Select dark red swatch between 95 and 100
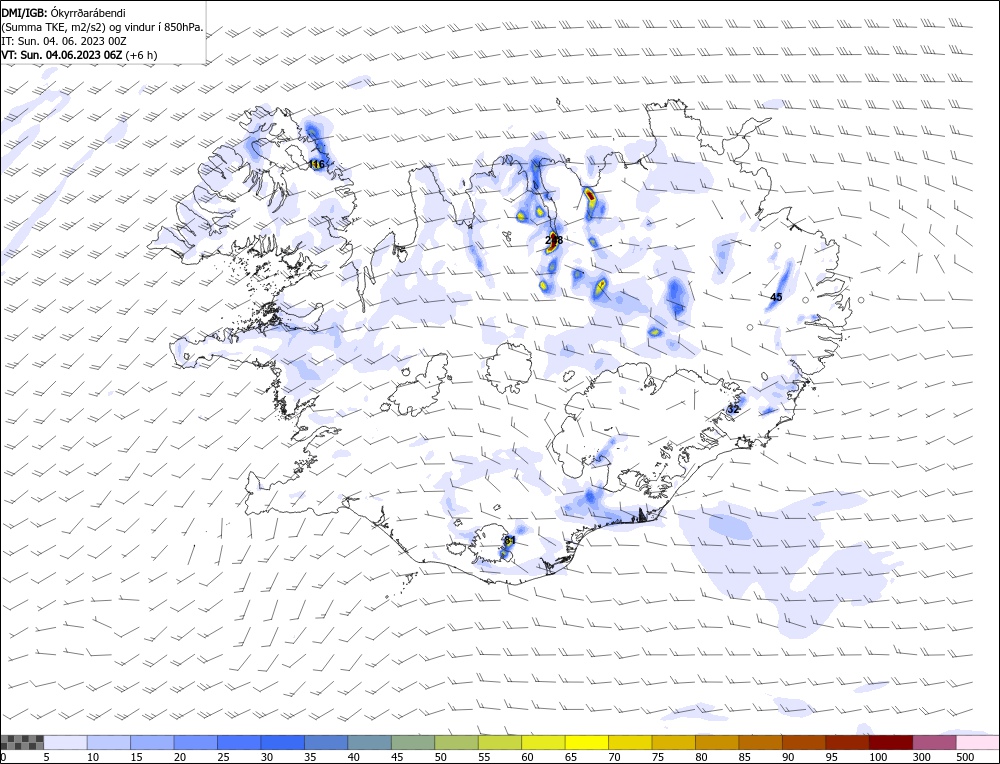Screen dimensions: 1000x764 point(847,742)
